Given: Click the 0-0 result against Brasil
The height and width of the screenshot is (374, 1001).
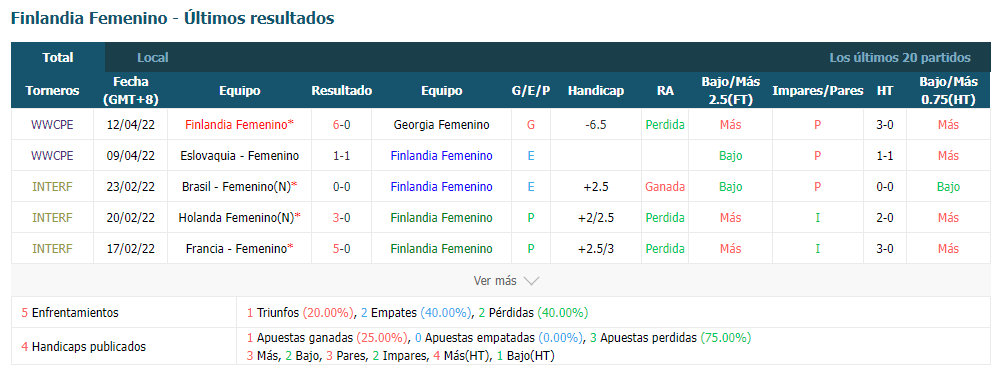Looking at the screenshot, I should tap(341, 186).
